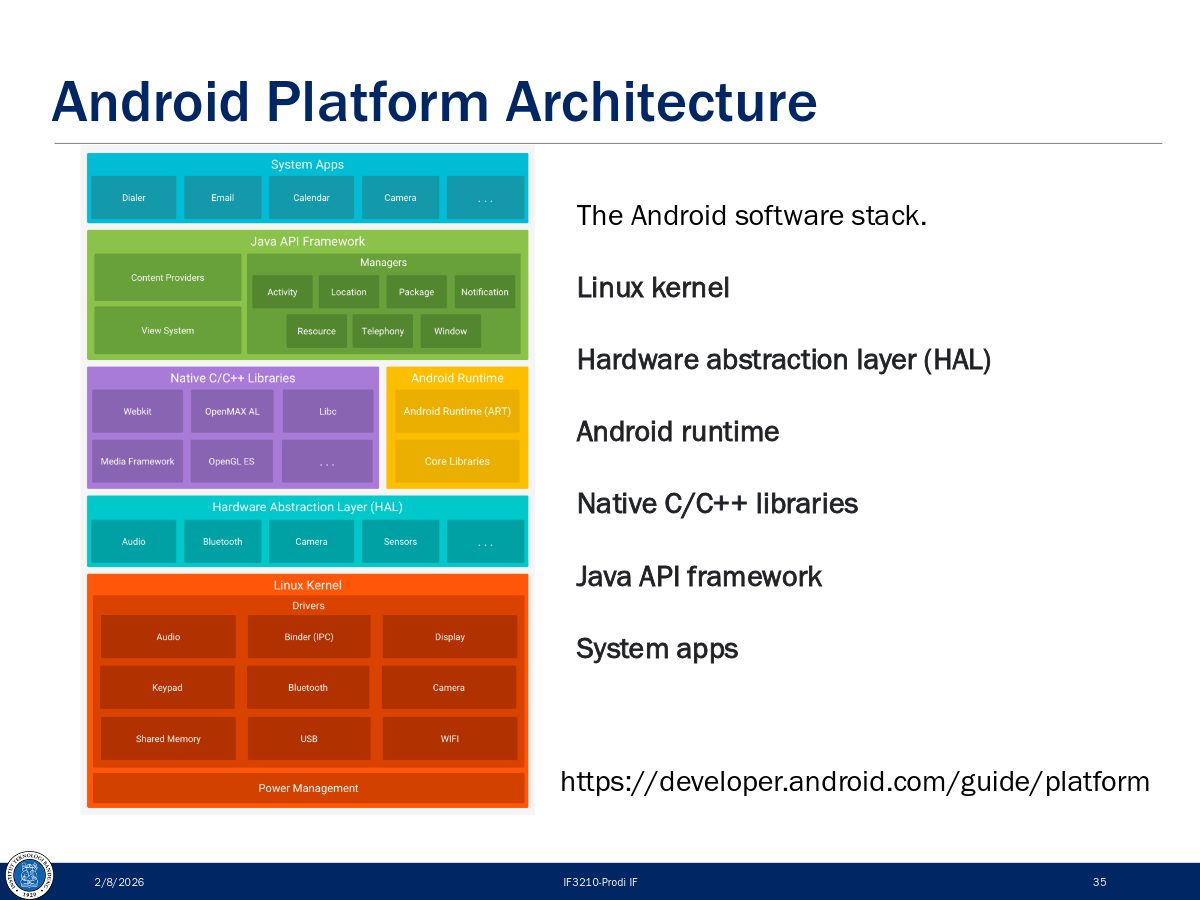Image resolution: width=1200 pixels, height=900 pixels.
Task: Click the Content Providers block
Action: coord(167,277)
